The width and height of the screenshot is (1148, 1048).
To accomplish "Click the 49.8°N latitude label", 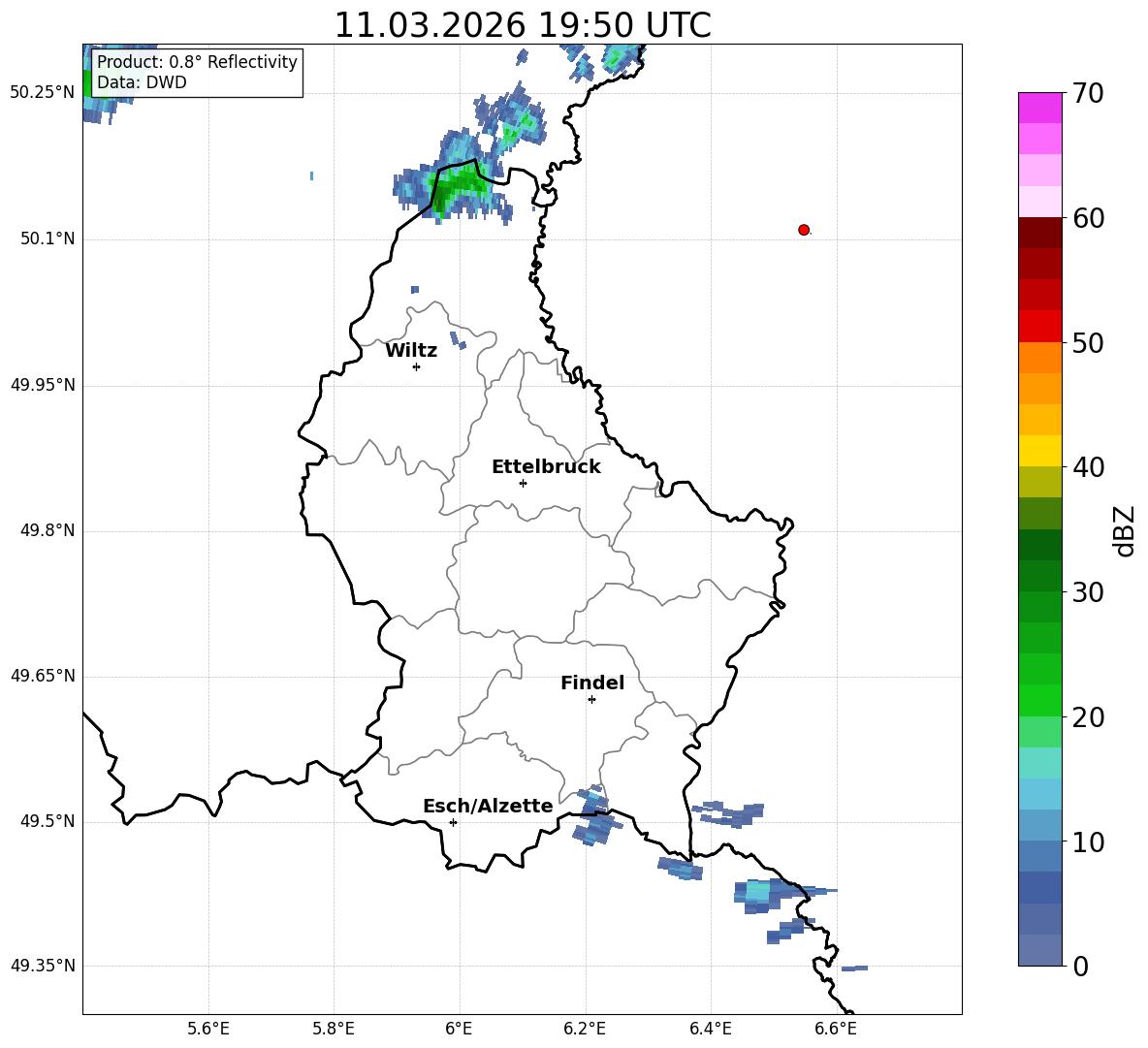I will coord(48,530).
